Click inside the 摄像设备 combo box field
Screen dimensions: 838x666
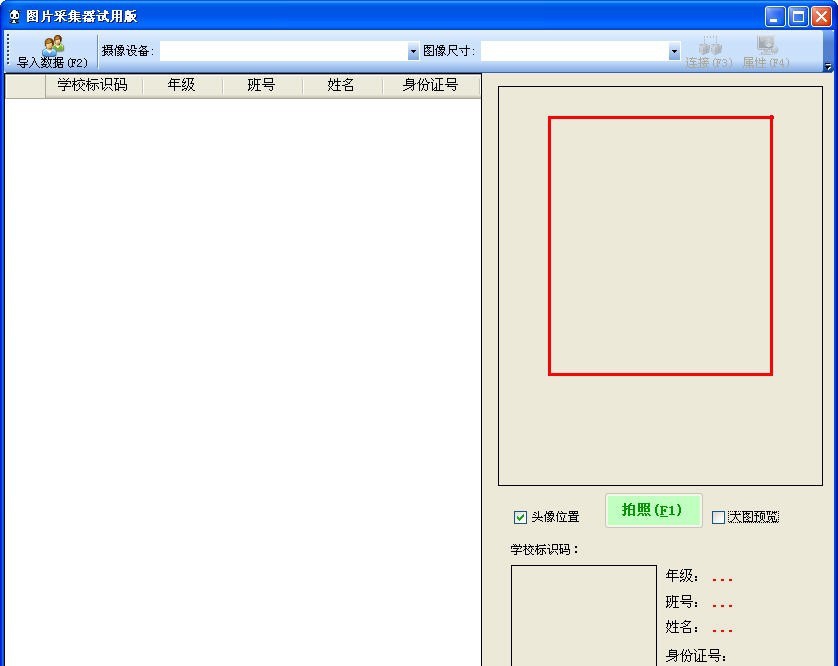tap(284, 51)
